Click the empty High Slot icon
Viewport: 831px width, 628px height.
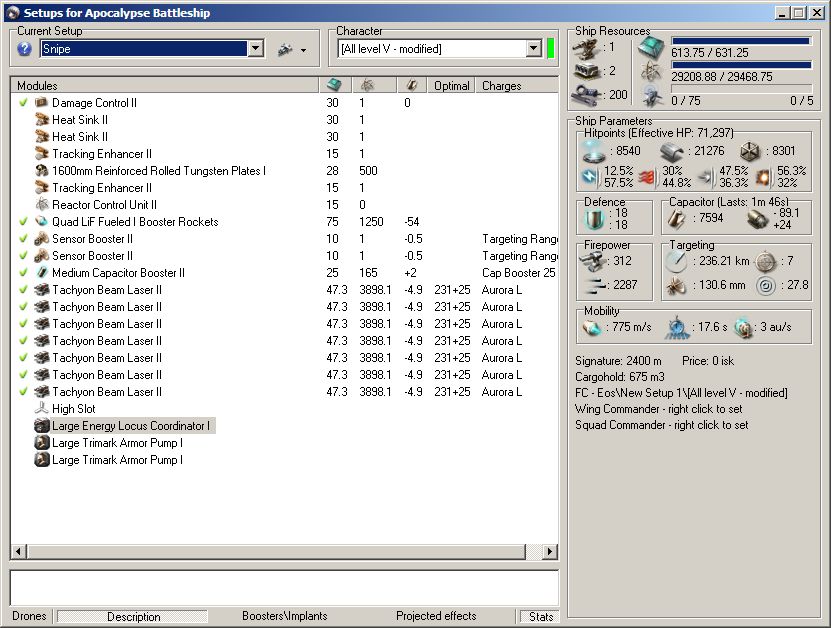42,409
